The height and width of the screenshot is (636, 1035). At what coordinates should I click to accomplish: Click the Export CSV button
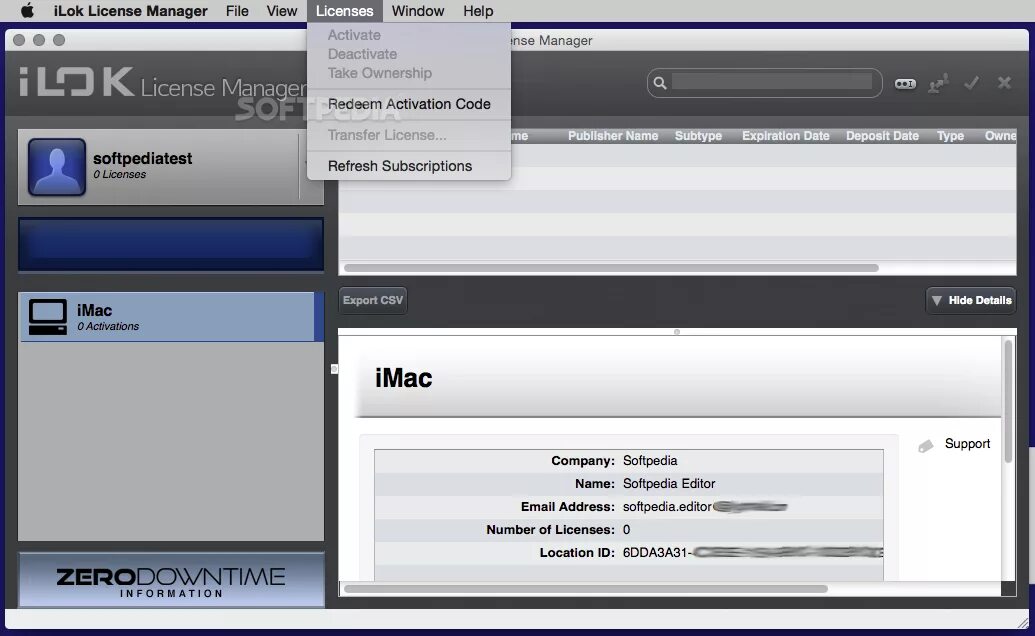(372, 300)
